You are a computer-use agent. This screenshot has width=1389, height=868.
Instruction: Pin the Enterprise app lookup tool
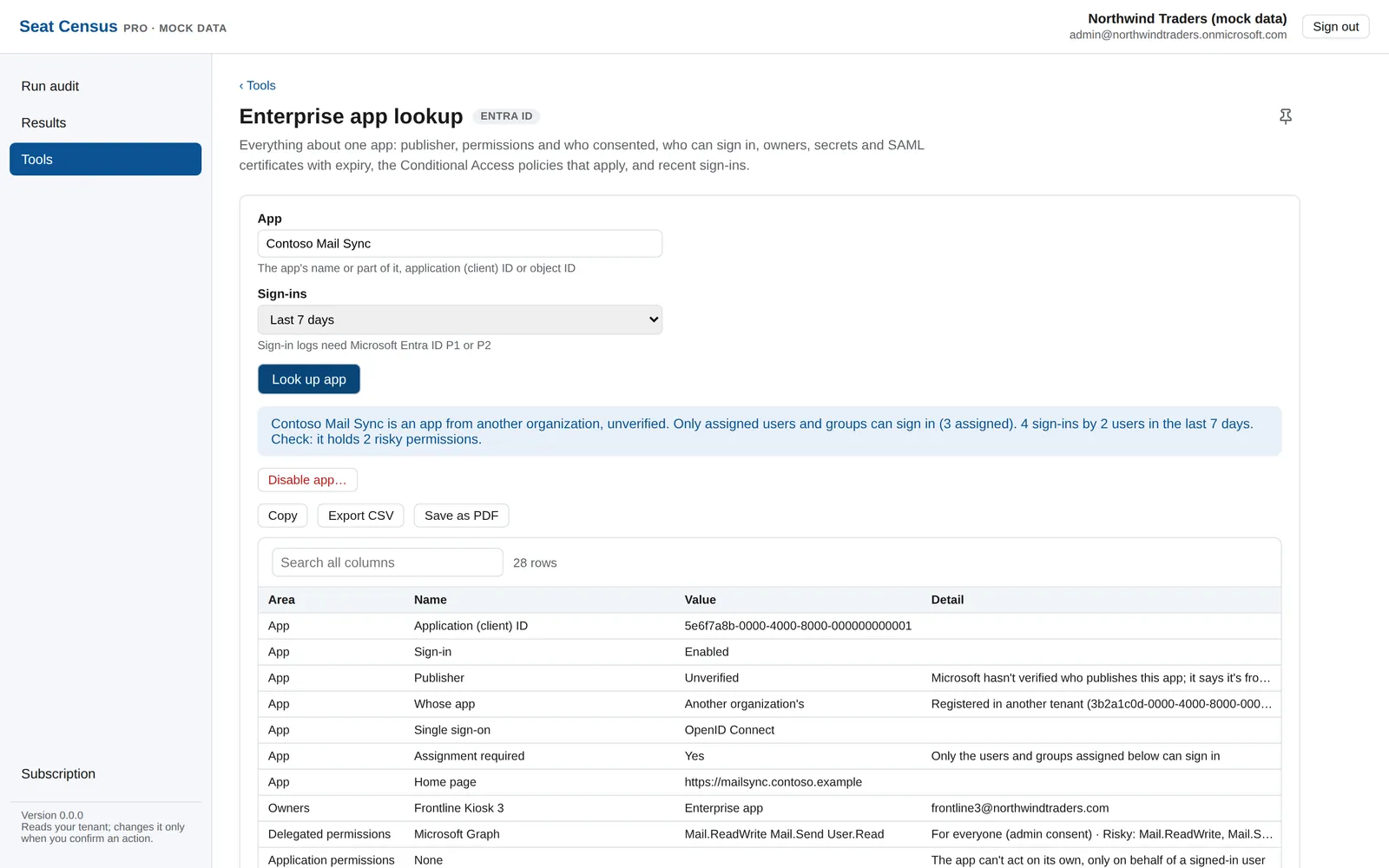click(1286, 116)
